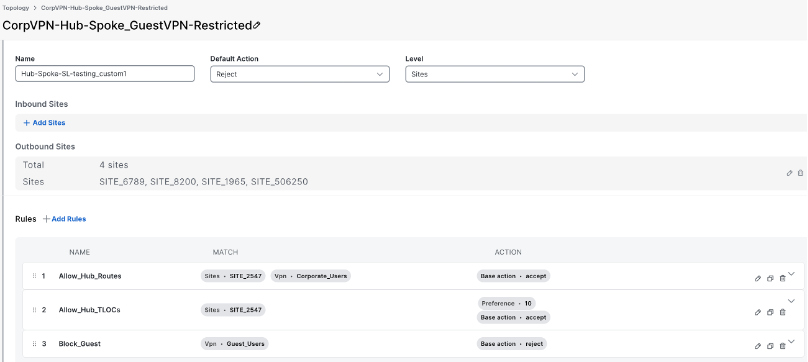Grab the drag handle of rule 1
Image resolution: width=808 pixels, height=362 pixels.
(34, 276)
